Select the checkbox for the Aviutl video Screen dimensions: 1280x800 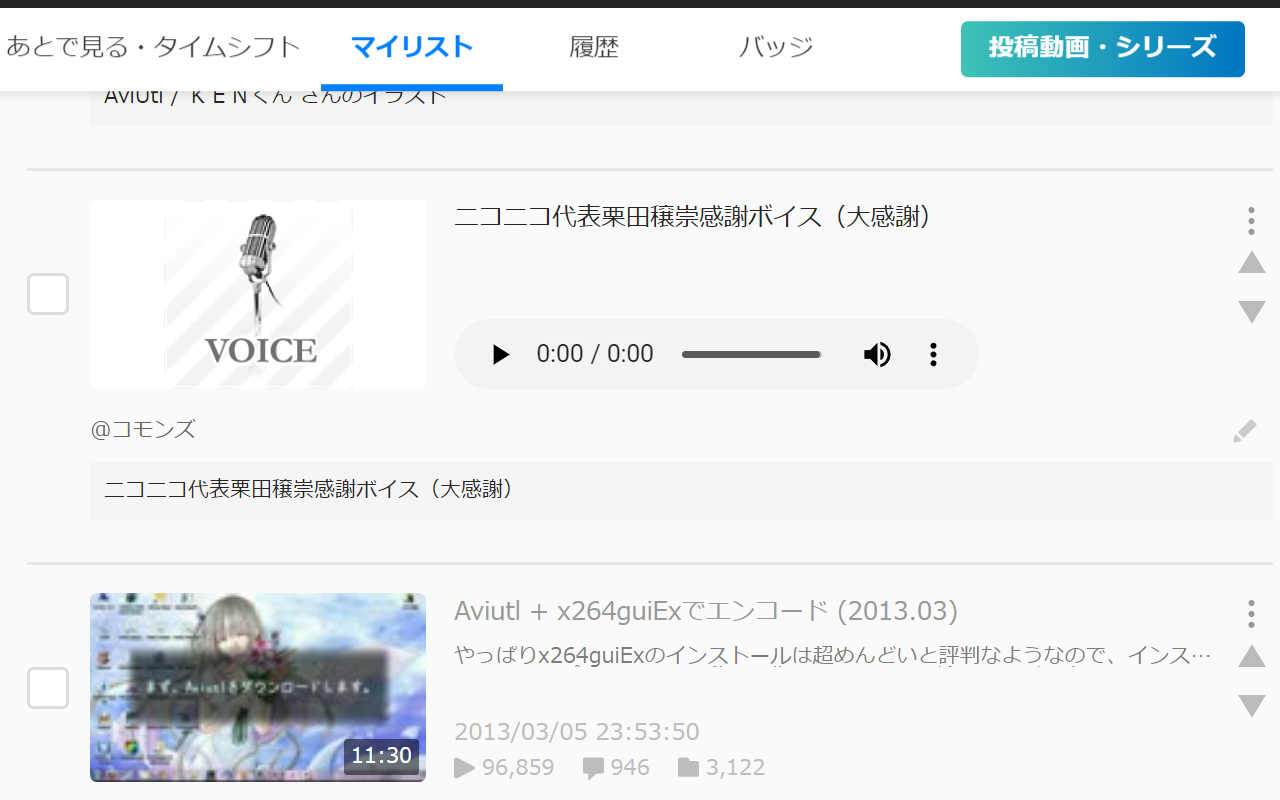click(x=47, y=687)
